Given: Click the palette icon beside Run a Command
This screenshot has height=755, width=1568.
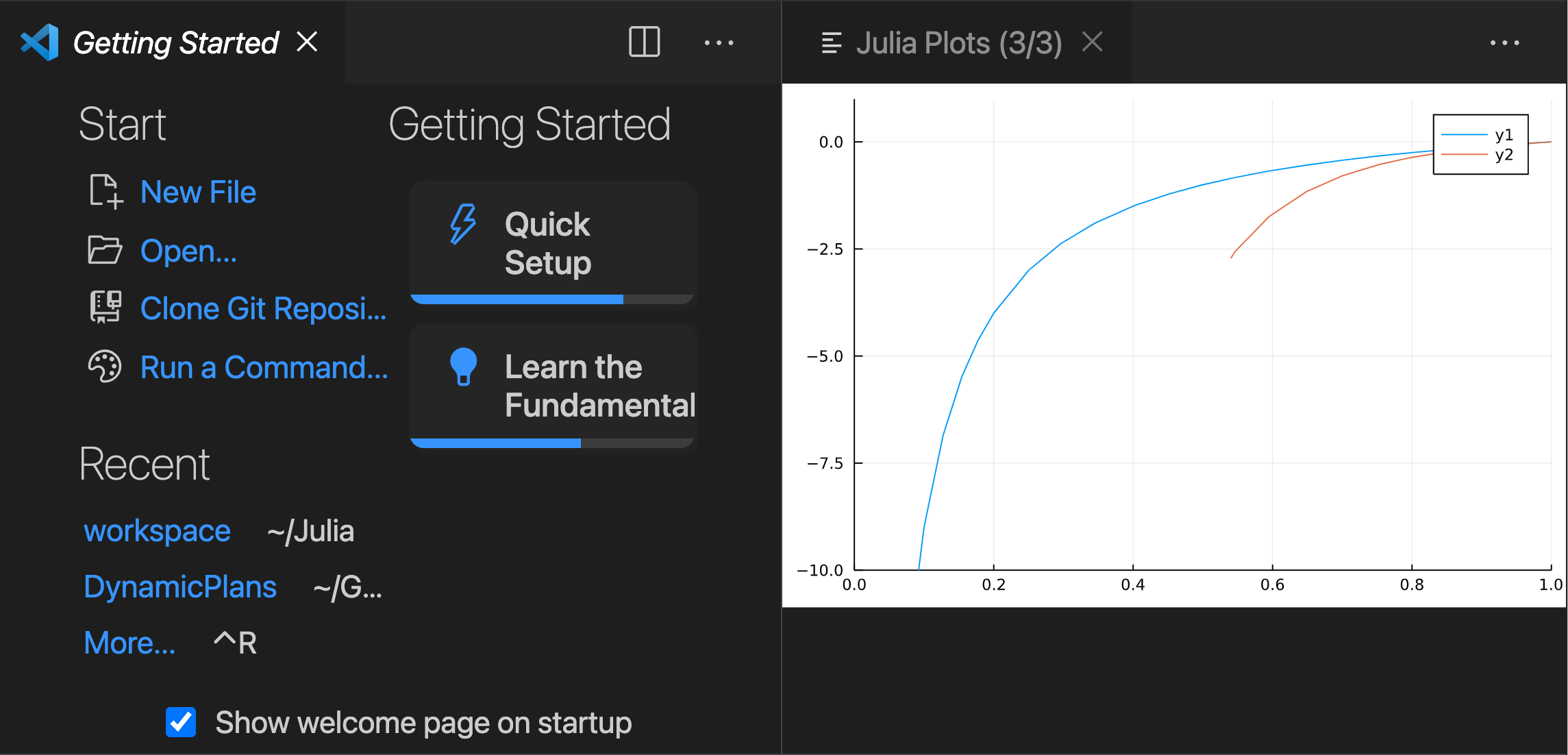Looking at the screenshot, I should tap(105, 367).
